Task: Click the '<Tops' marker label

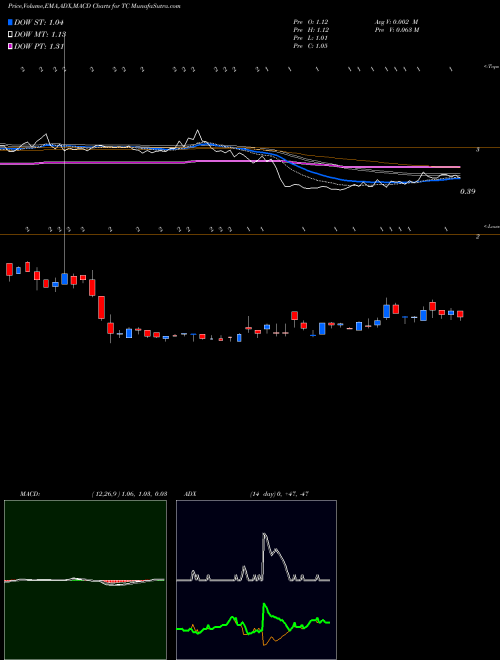Action: 492,67
